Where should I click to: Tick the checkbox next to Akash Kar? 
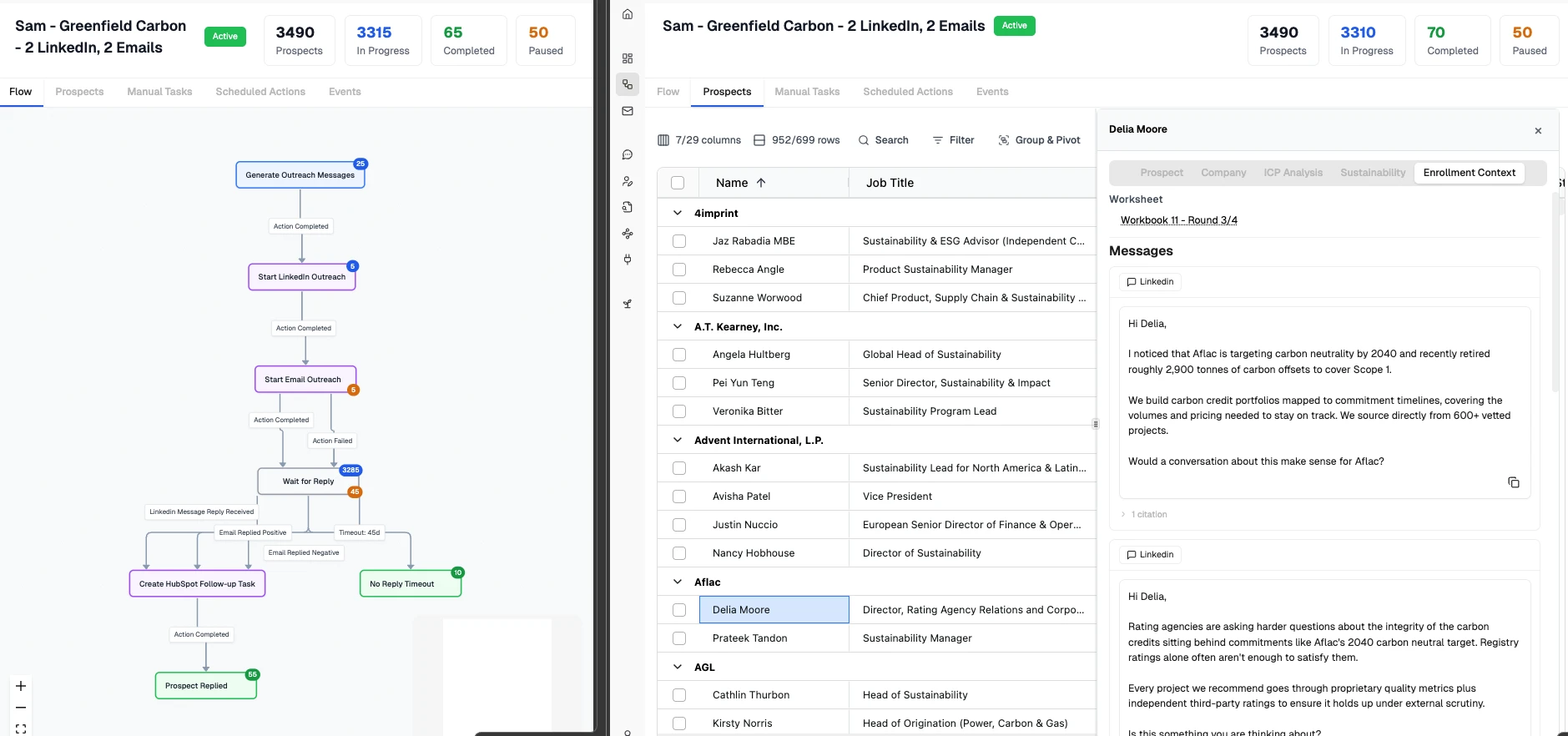(x=679, y=468)
